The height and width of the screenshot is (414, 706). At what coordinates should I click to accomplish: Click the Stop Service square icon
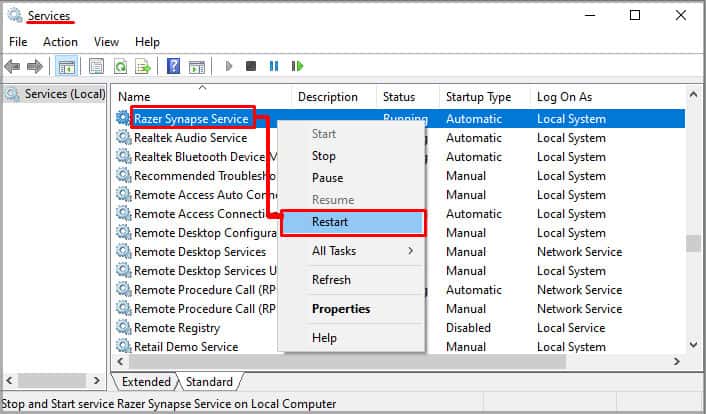251,67
